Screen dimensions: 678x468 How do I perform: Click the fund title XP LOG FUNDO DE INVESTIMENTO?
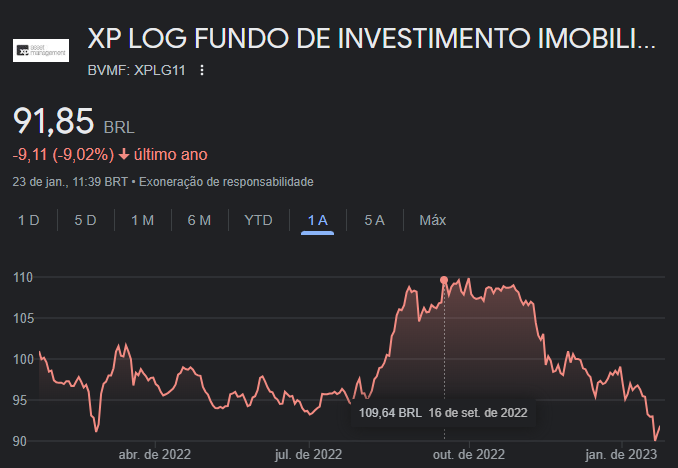click(x=371, y=38)
